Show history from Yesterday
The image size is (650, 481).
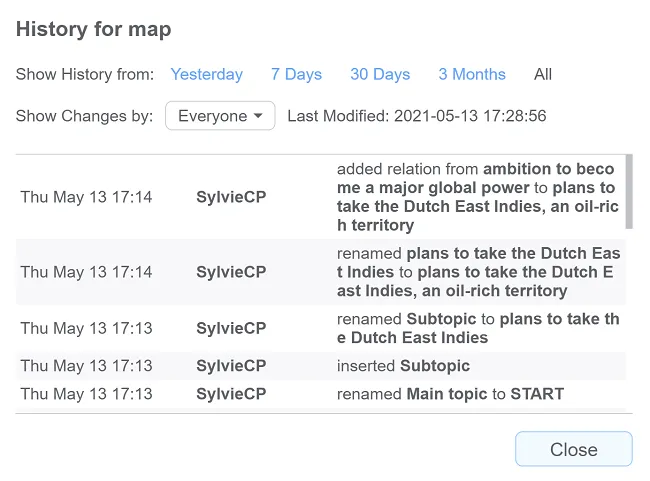[x=206, y=74]
